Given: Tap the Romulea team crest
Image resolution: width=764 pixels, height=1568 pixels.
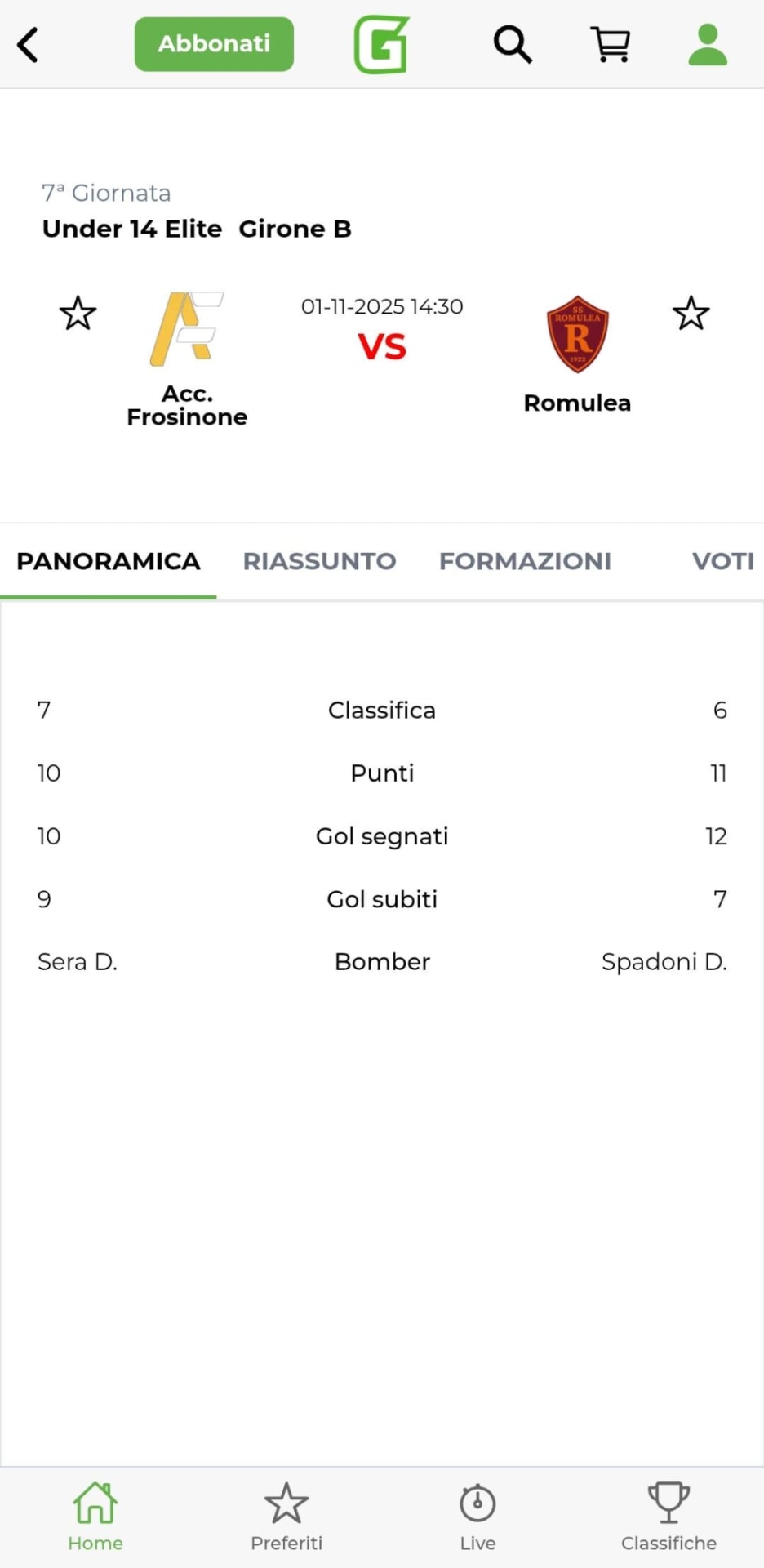Looking at the screenshot, I should pyautogui.click(x=577, y=334).
